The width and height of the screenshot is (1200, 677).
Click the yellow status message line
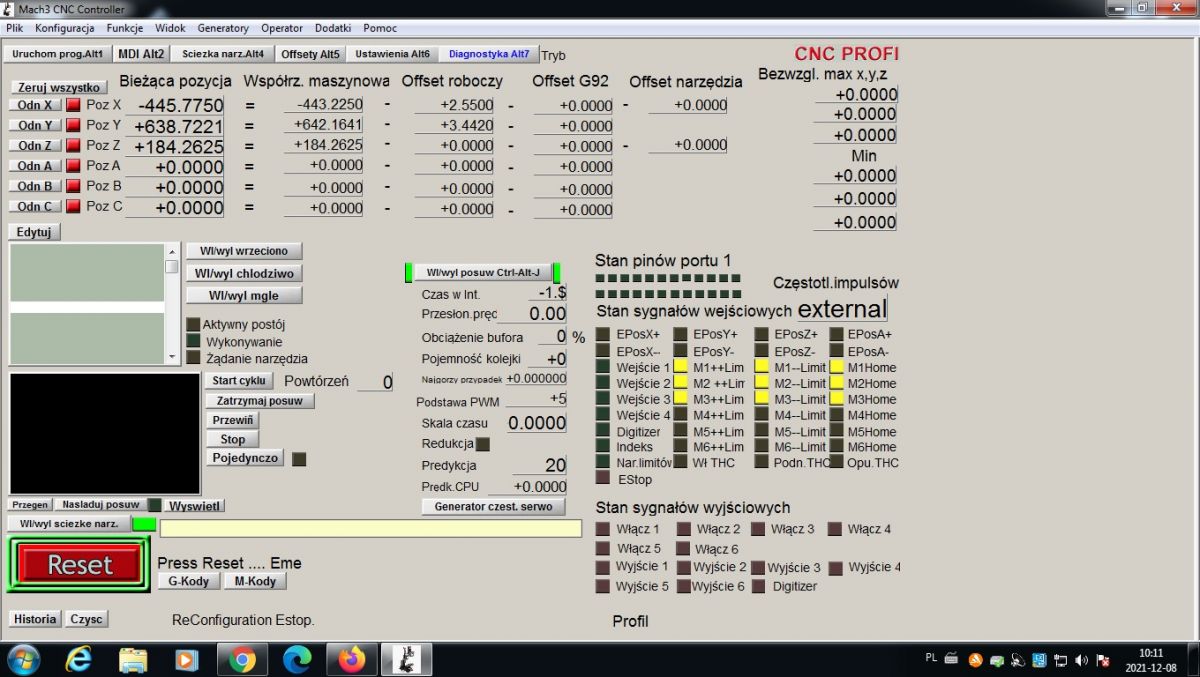click(370, 529)
